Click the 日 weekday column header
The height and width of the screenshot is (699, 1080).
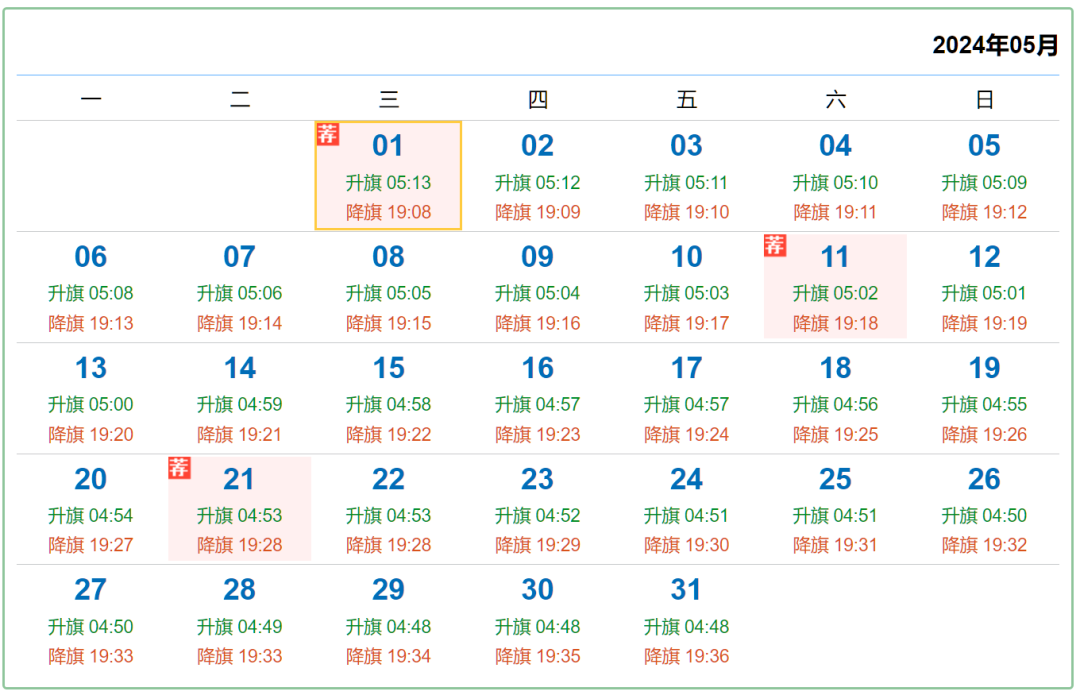click(x=984, y=99)
